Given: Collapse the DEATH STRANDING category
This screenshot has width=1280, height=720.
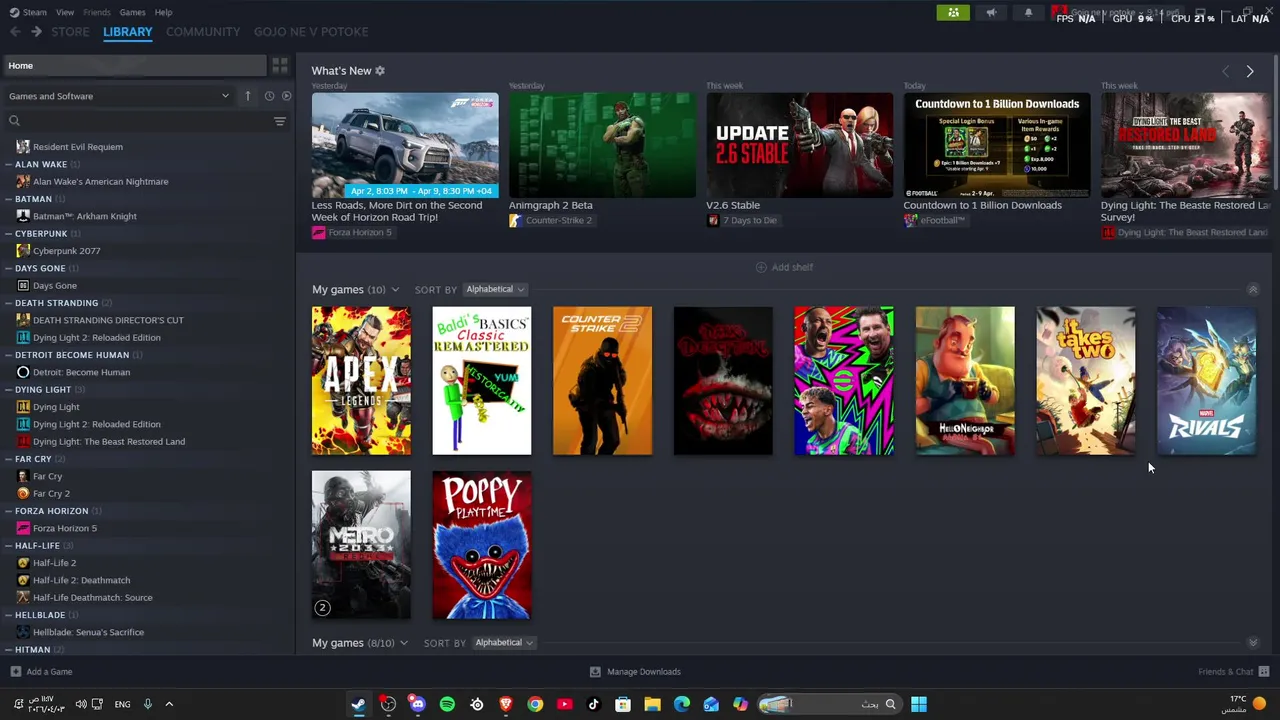Looking at the screenshot, I should pos(8,303).
